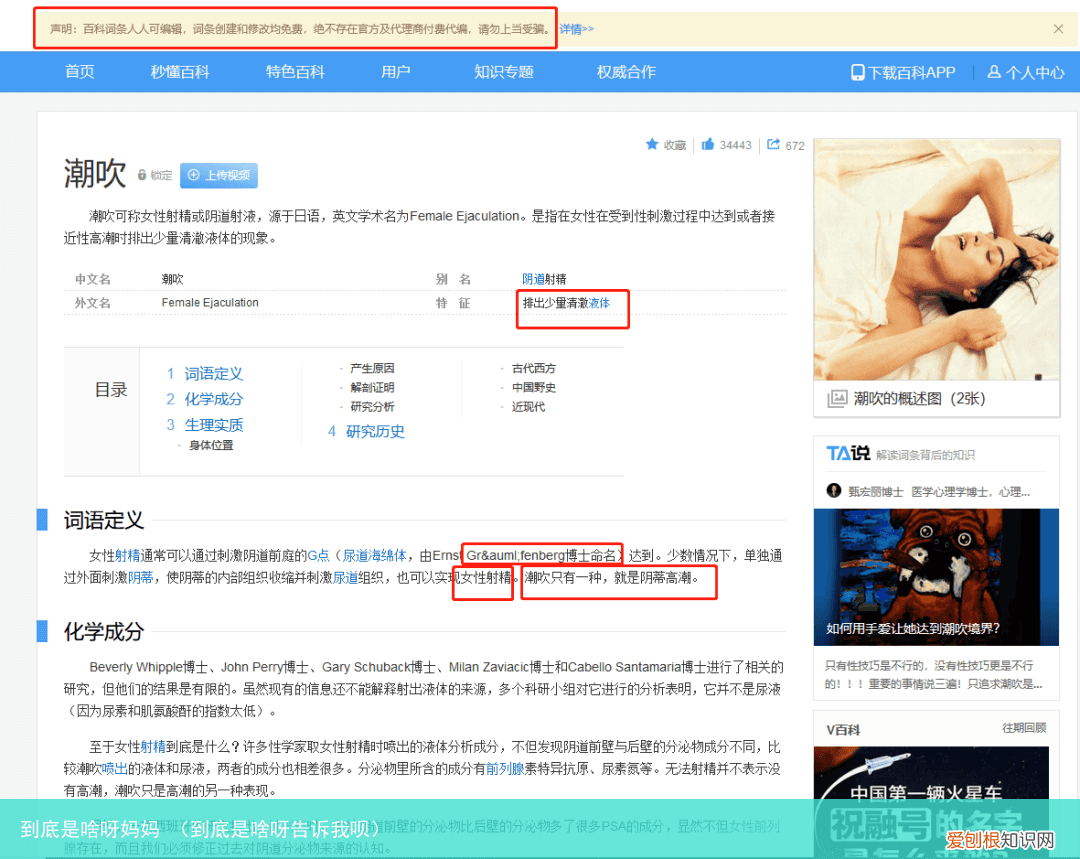Image resolution: width=1080 pixels, height=859 pixels.
Task: Jump to 产生原因 sub-entry
Action: 372,368
